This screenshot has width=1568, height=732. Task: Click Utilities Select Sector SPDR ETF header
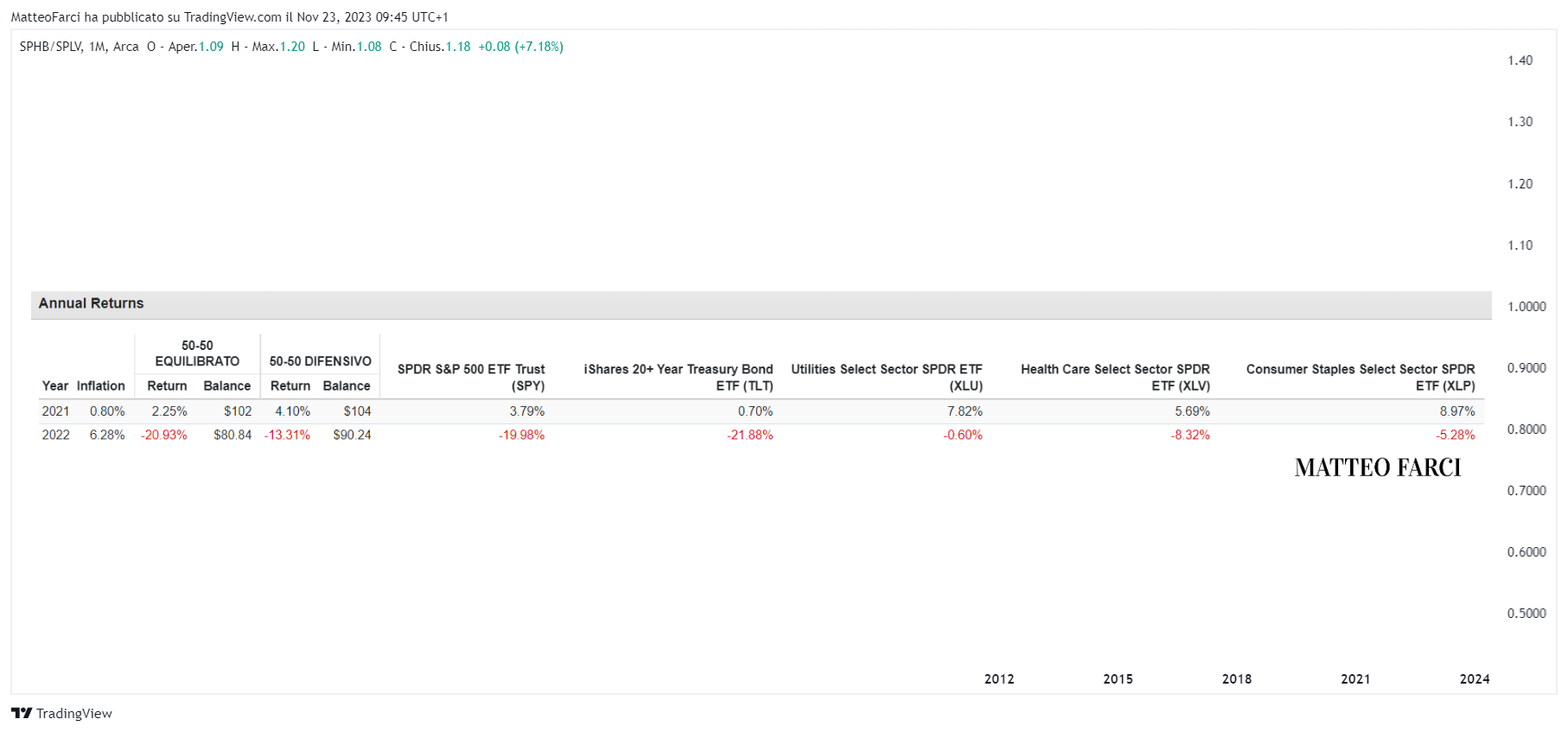(887, 377)
